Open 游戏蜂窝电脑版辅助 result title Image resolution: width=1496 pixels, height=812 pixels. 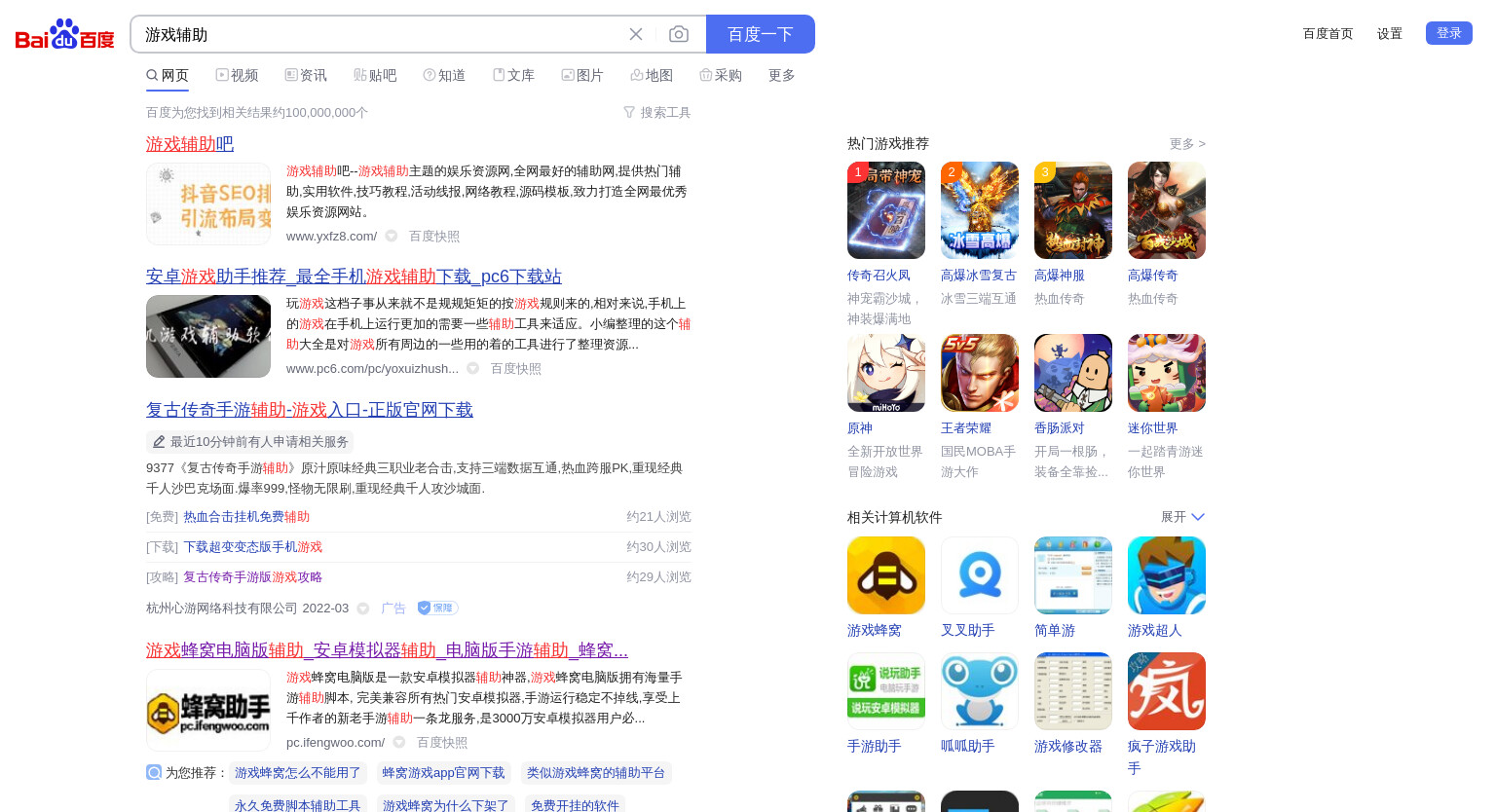click(x=387, y=649)
